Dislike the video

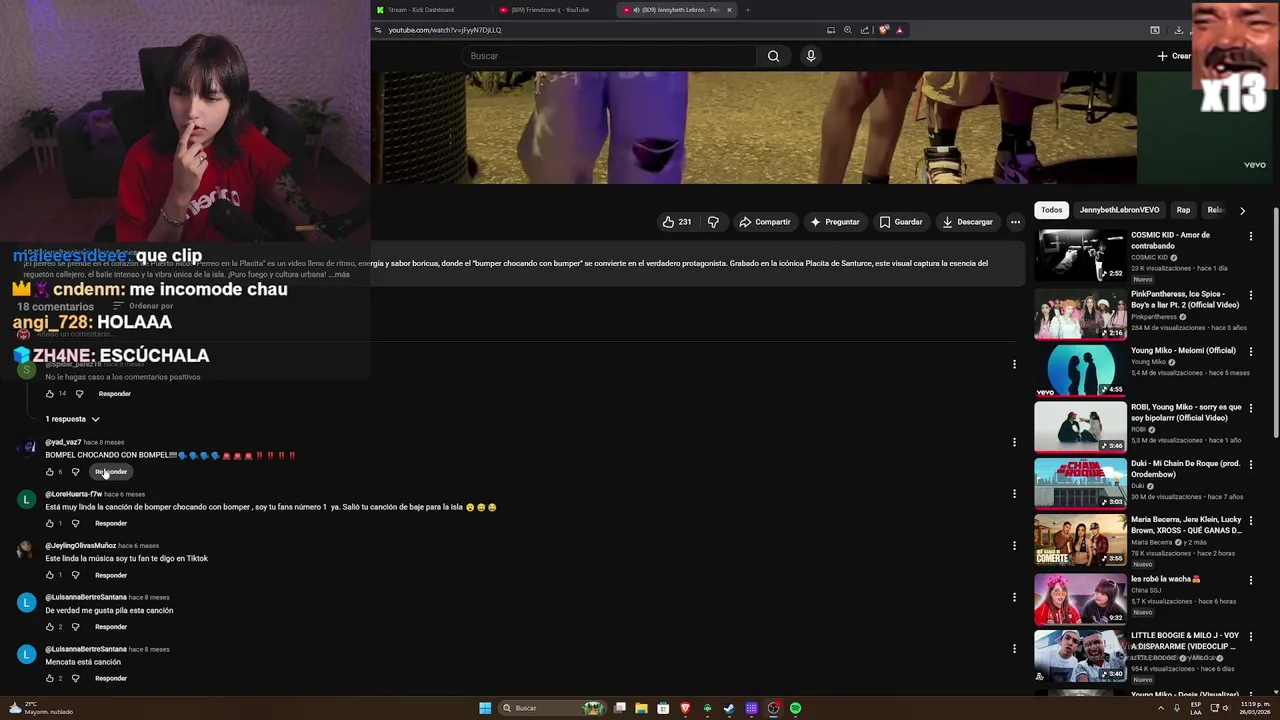tap(713, 222)
